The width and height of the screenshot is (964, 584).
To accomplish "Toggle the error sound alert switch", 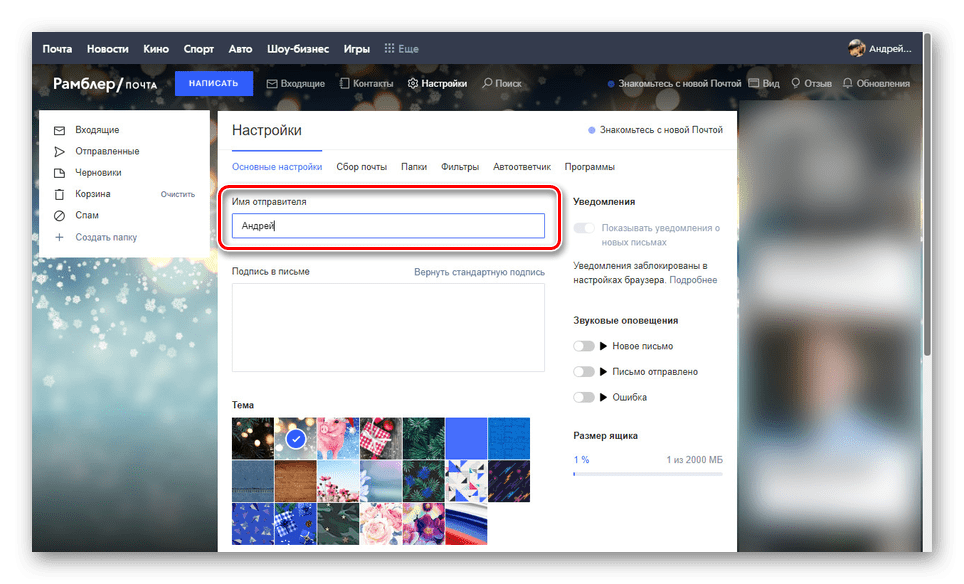I will pyautogui.click(x=583, y=397).
